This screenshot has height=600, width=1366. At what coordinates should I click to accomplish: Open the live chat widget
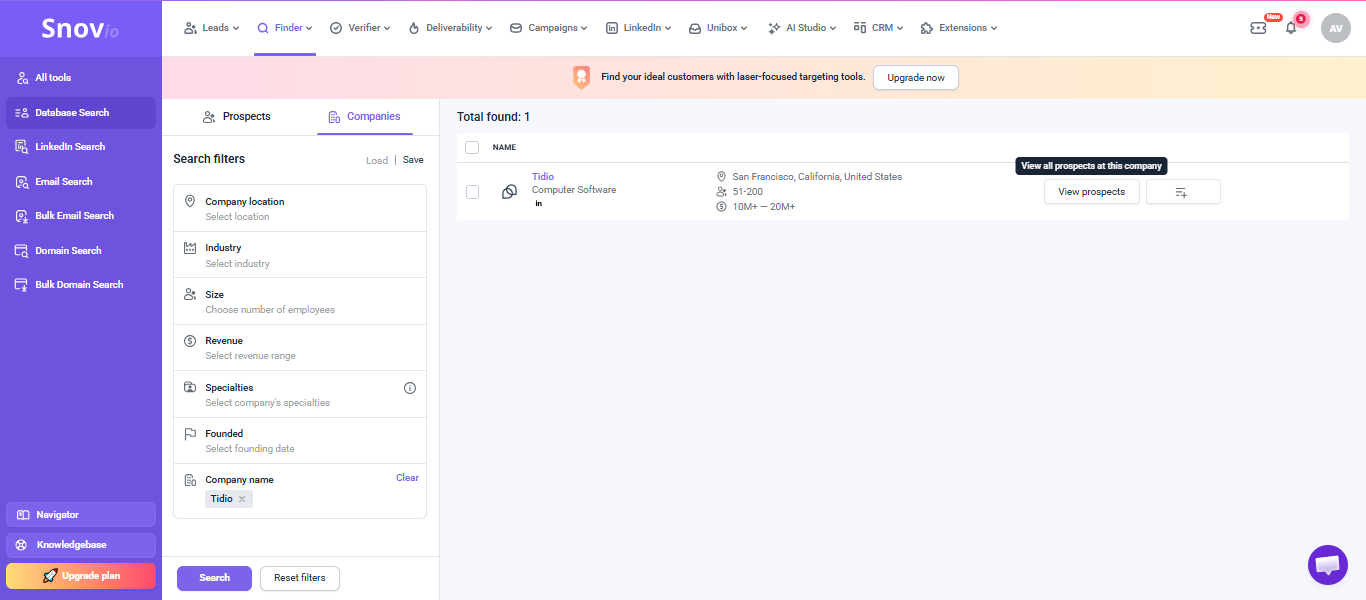(x=1328, y=565)
